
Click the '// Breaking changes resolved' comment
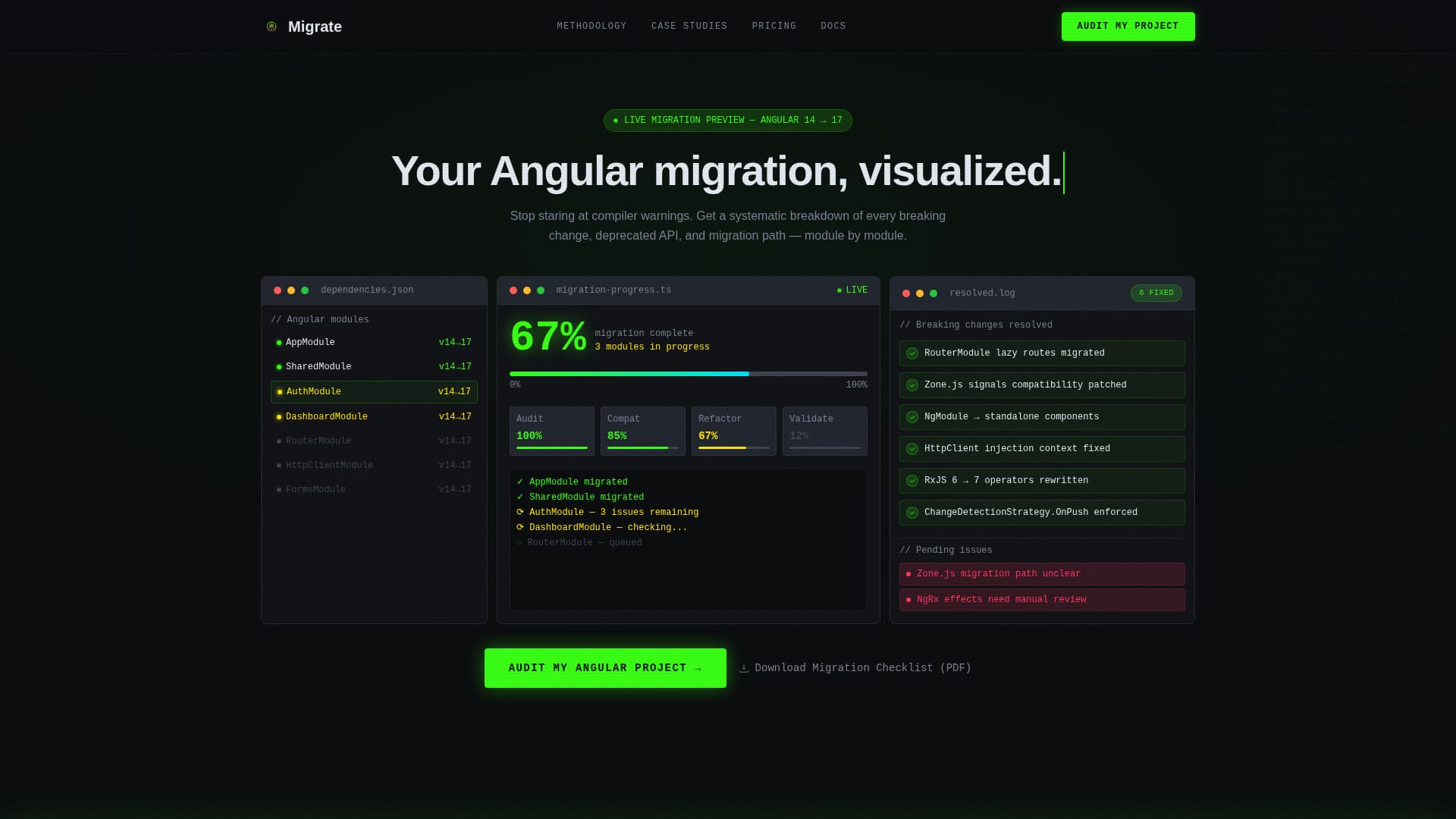(976, 325)
